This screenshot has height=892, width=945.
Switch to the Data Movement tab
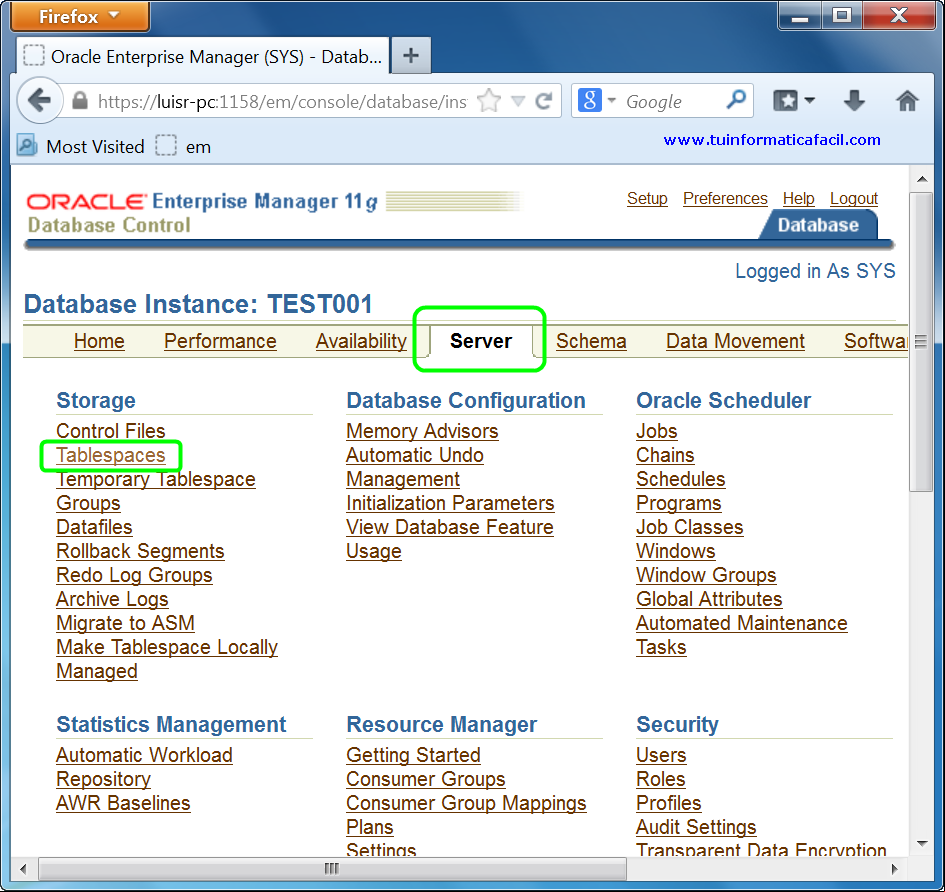click(x=735, y=341)
